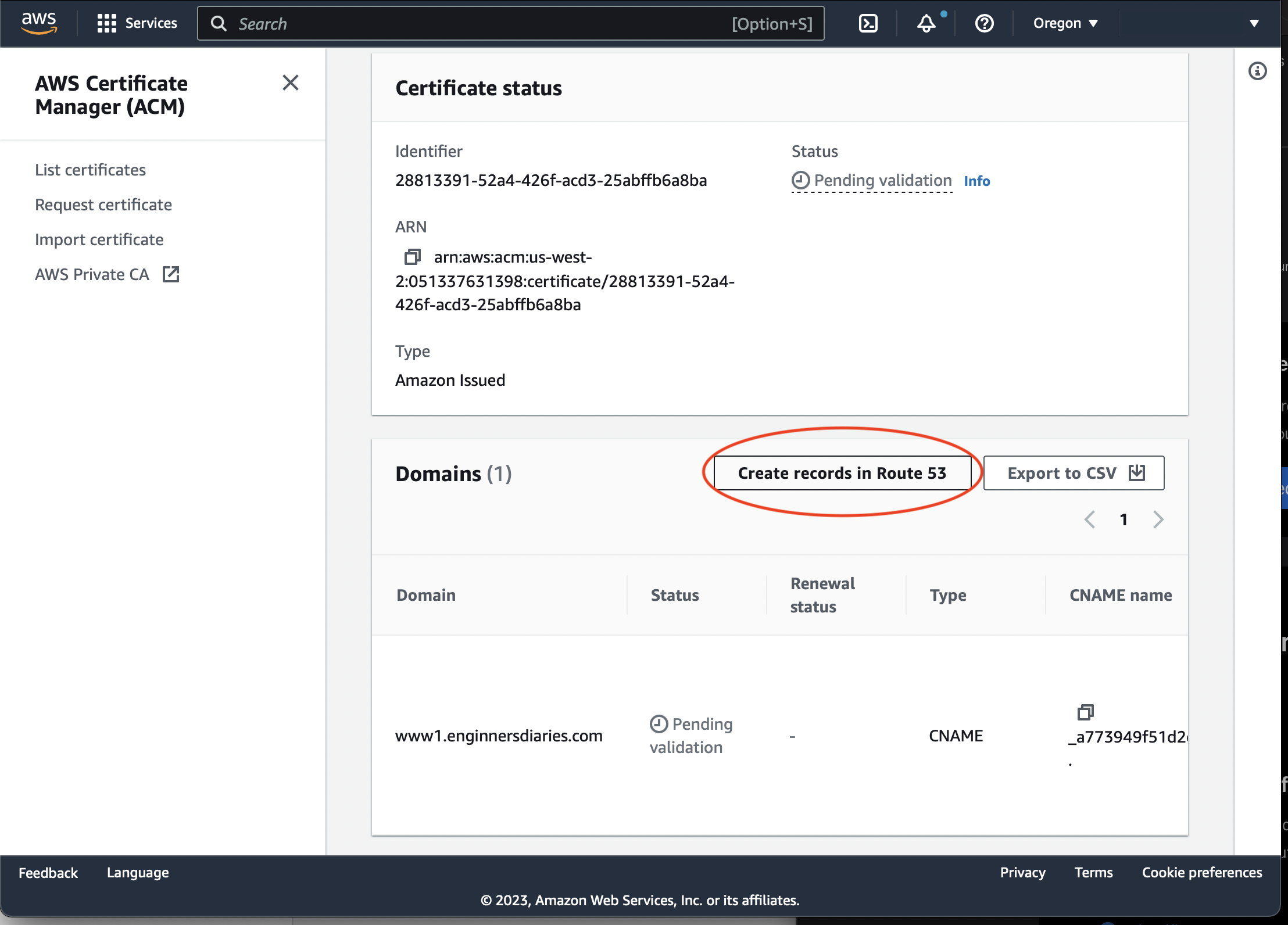The height and width of the screenshot is (925, 1288).
Task: Click the CNAME name column header
Action: pos(1121,595)
